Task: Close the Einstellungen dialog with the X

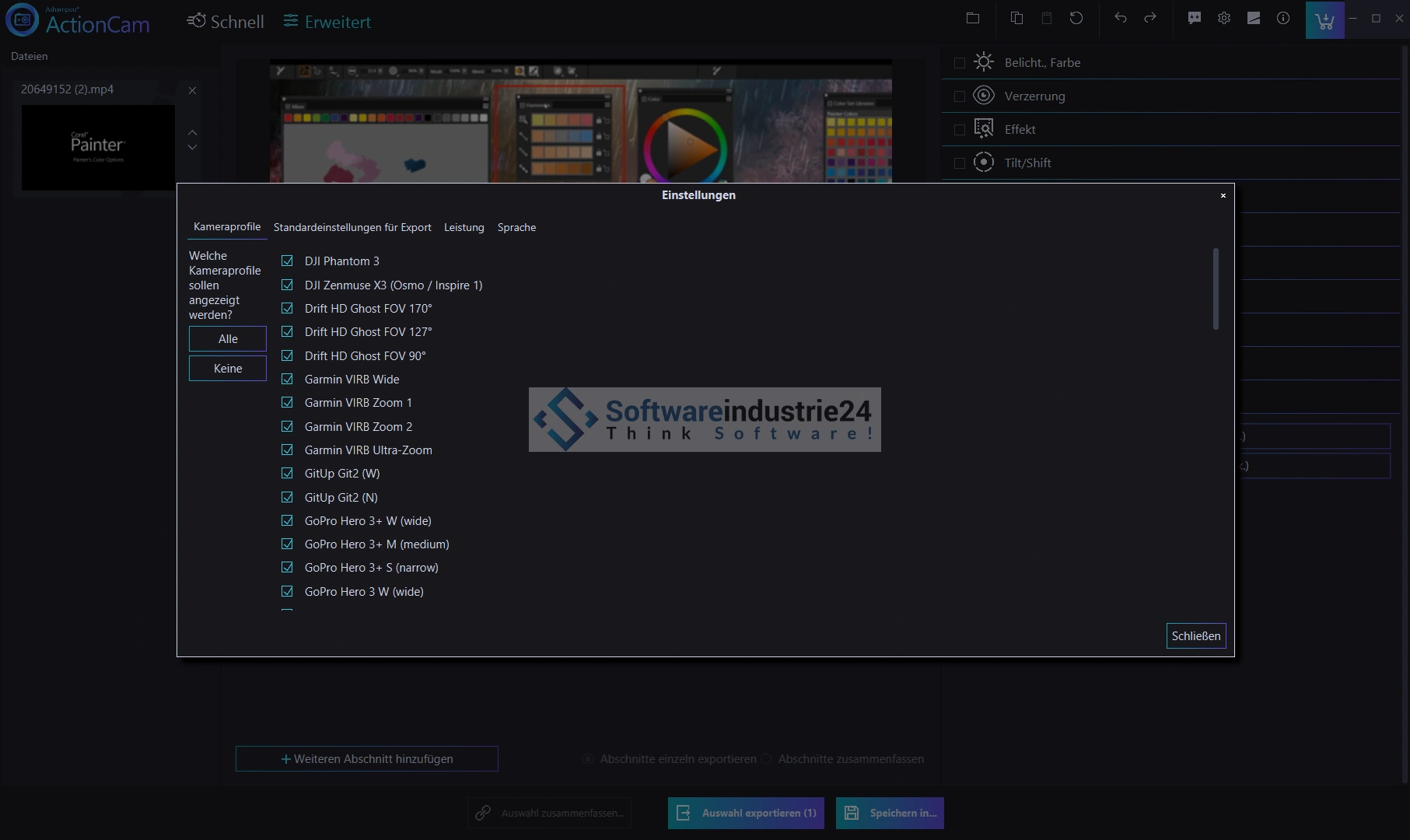Action: 1223,196
